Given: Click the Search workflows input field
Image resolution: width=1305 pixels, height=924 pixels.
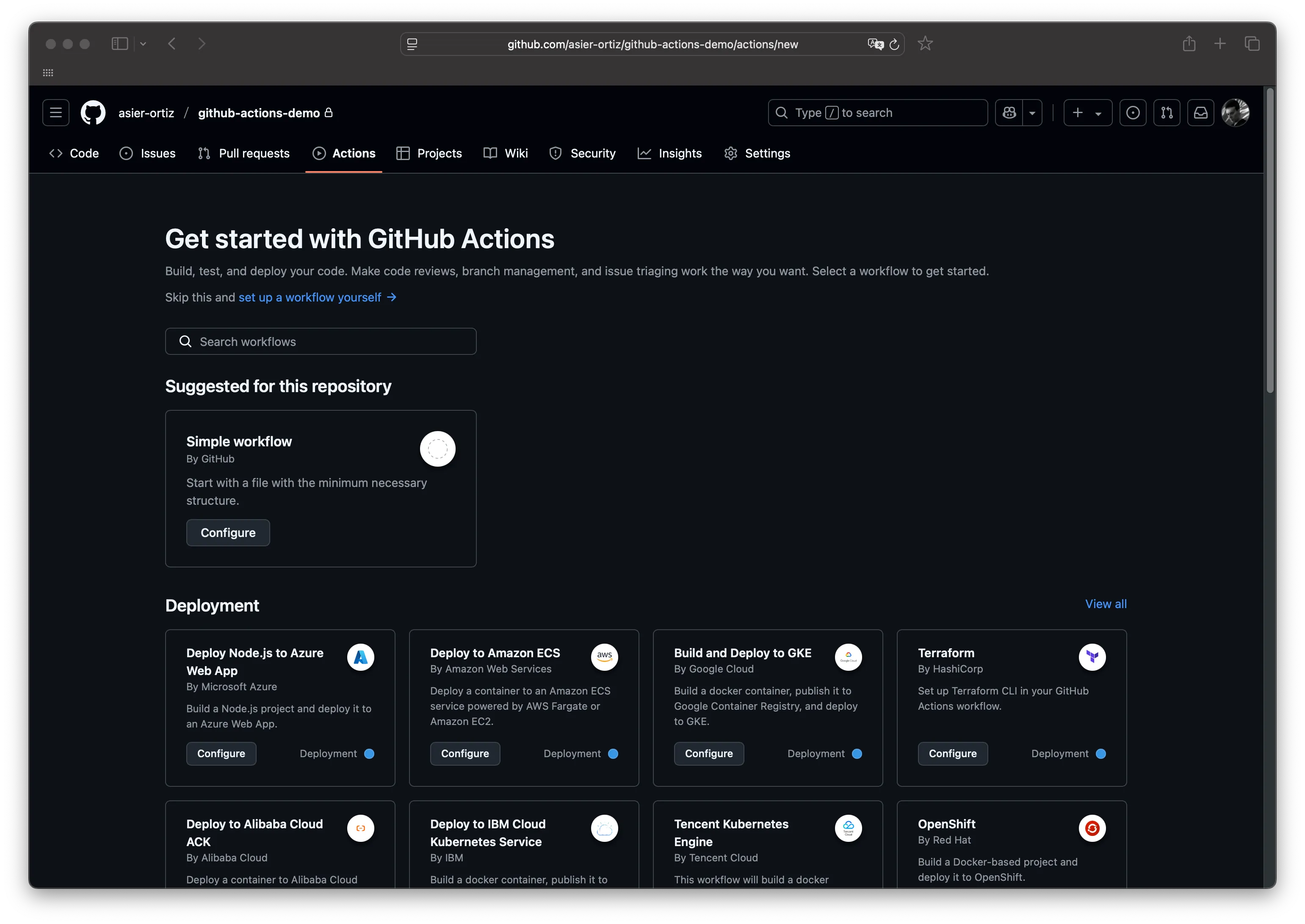Looking at the screenshot, I should point(320,341).
